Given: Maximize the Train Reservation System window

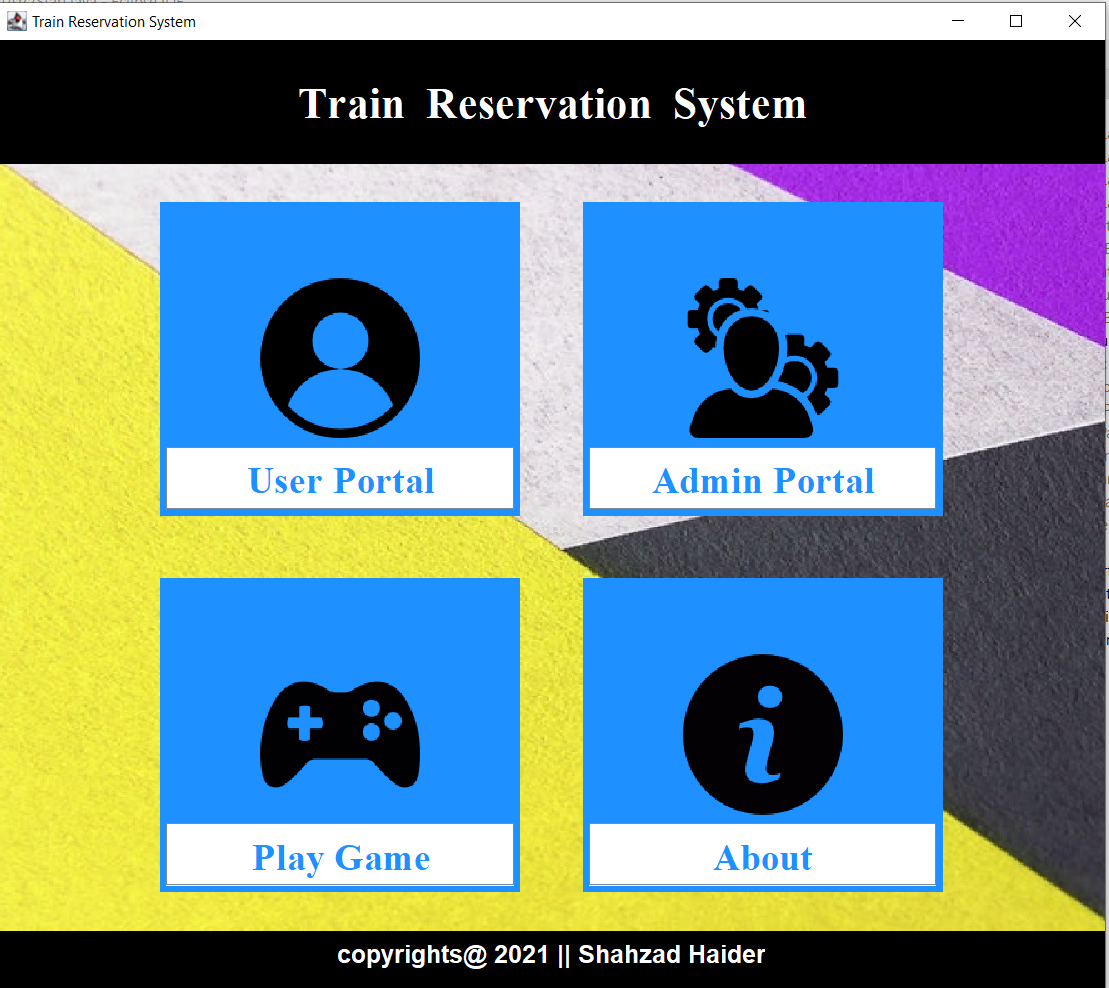Looking at the screenshot, I should [1016, 21].
